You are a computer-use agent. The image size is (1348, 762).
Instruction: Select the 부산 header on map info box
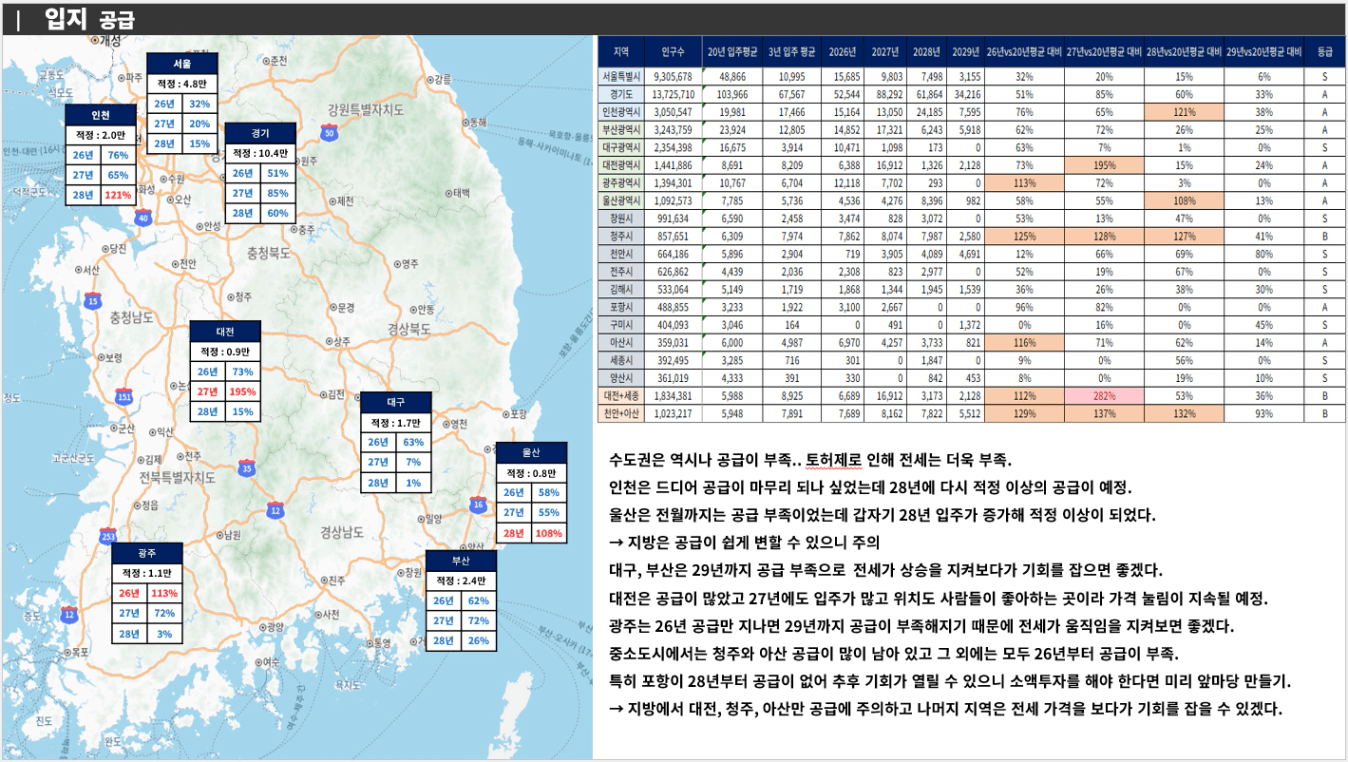(461, 560)
